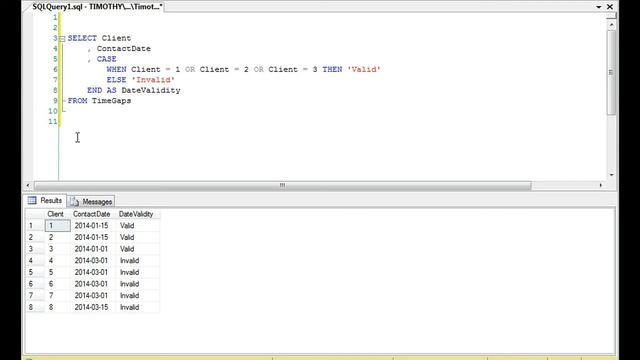The height and width of the screenshot is (360, 640).
Task: Click the Invalid cell in row 7
Action: [x=138, y=296]
